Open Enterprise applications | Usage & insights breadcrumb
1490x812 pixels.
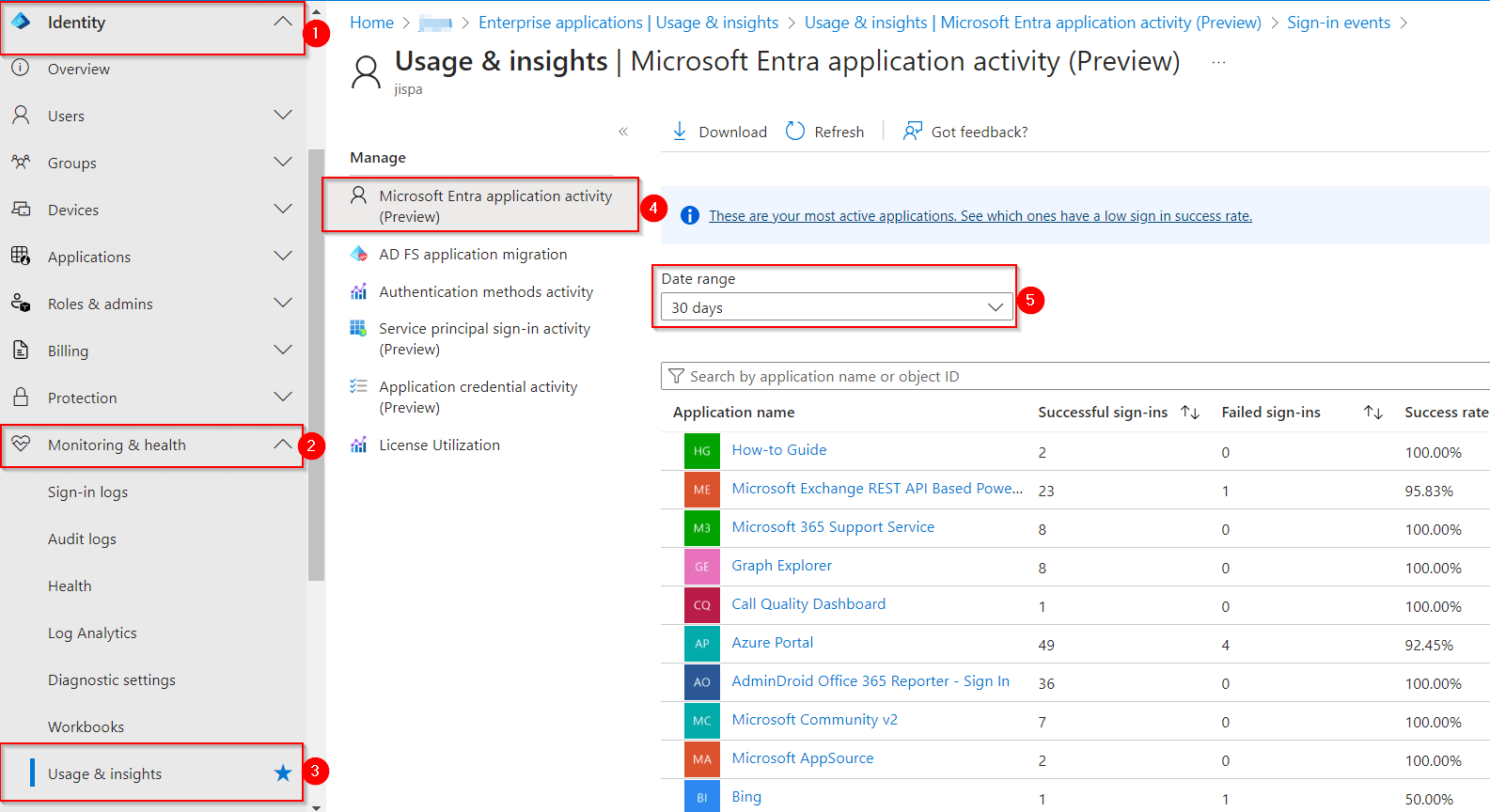[x=628, y=23]
